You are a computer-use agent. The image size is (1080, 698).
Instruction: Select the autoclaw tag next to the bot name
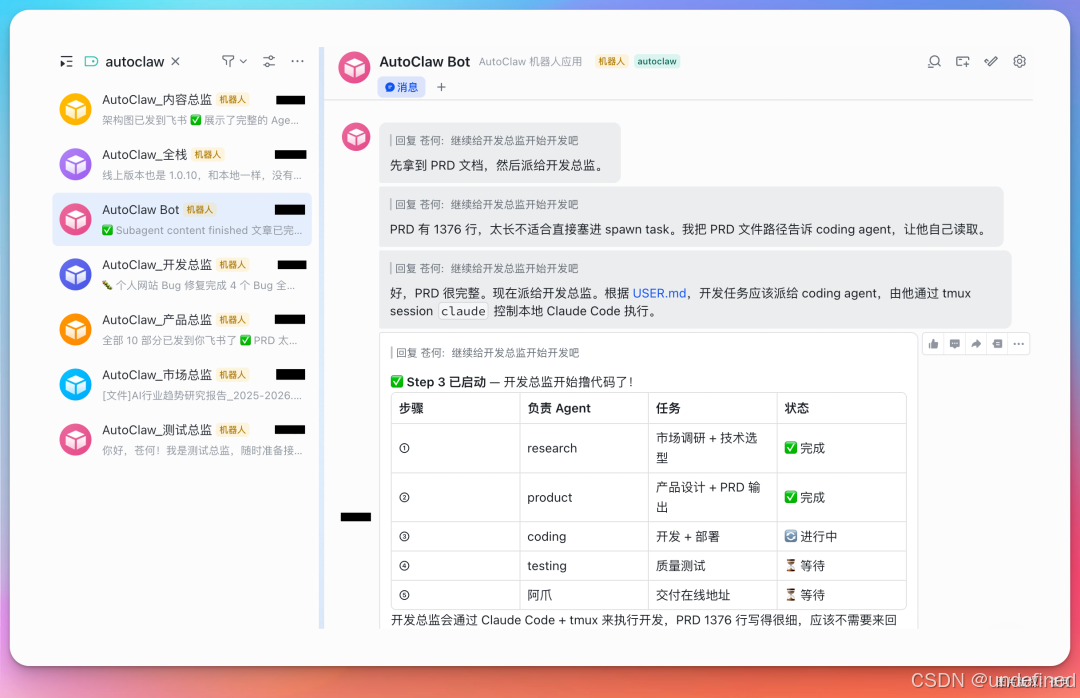tap(656, 61)
